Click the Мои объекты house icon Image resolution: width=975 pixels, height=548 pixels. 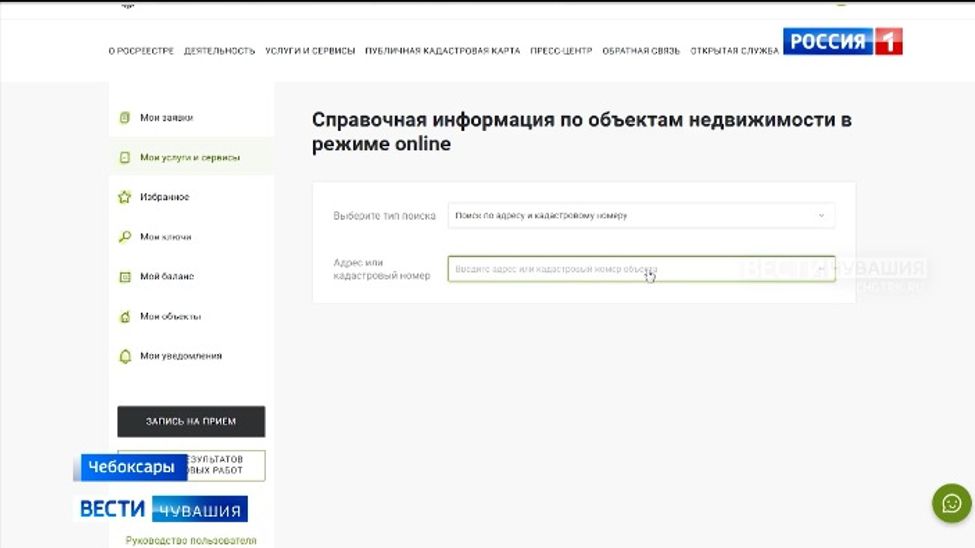pos(125,317)
